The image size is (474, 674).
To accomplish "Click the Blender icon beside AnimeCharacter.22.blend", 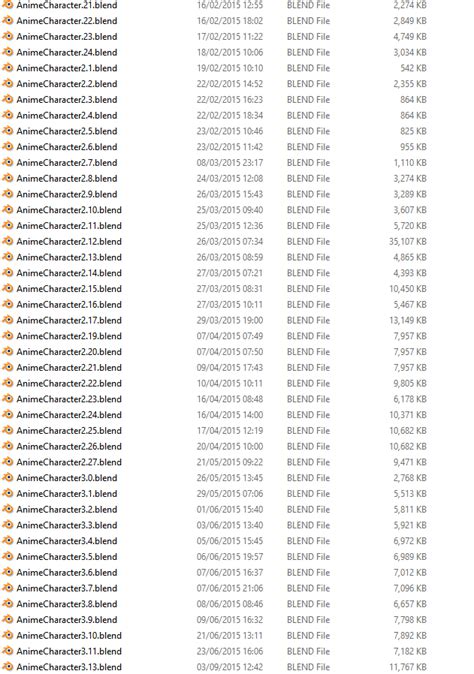I will pos(7,21).
